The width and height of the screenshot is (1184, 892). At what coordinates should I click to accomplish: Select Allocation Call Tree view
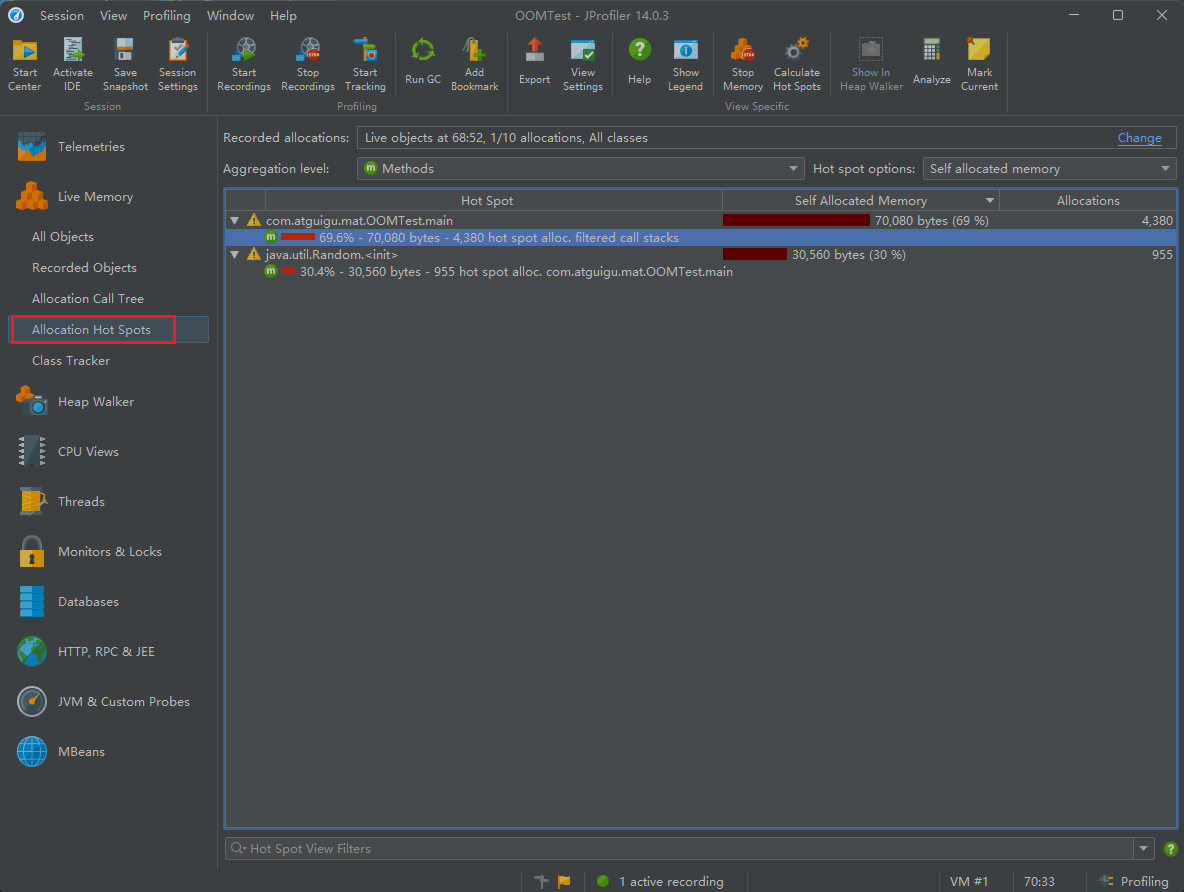88,298
